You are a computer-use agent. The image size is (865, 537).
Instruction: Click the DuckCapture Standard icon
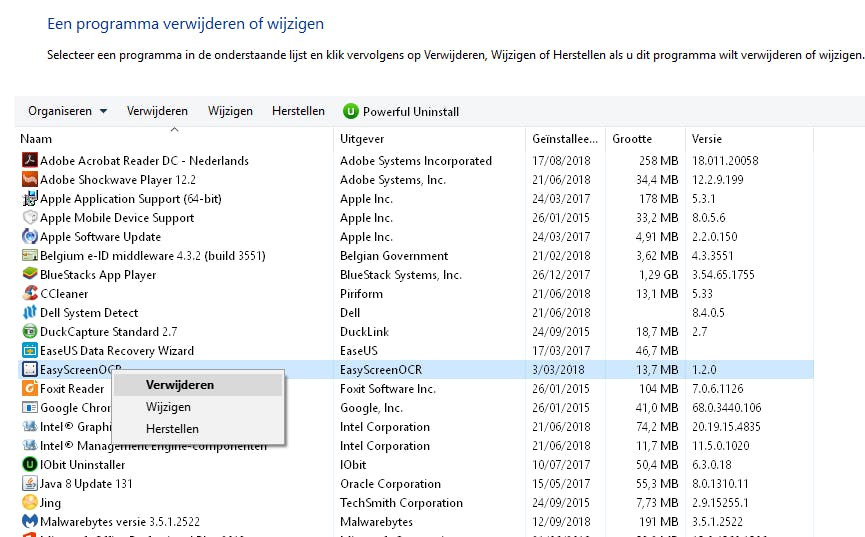29,332
